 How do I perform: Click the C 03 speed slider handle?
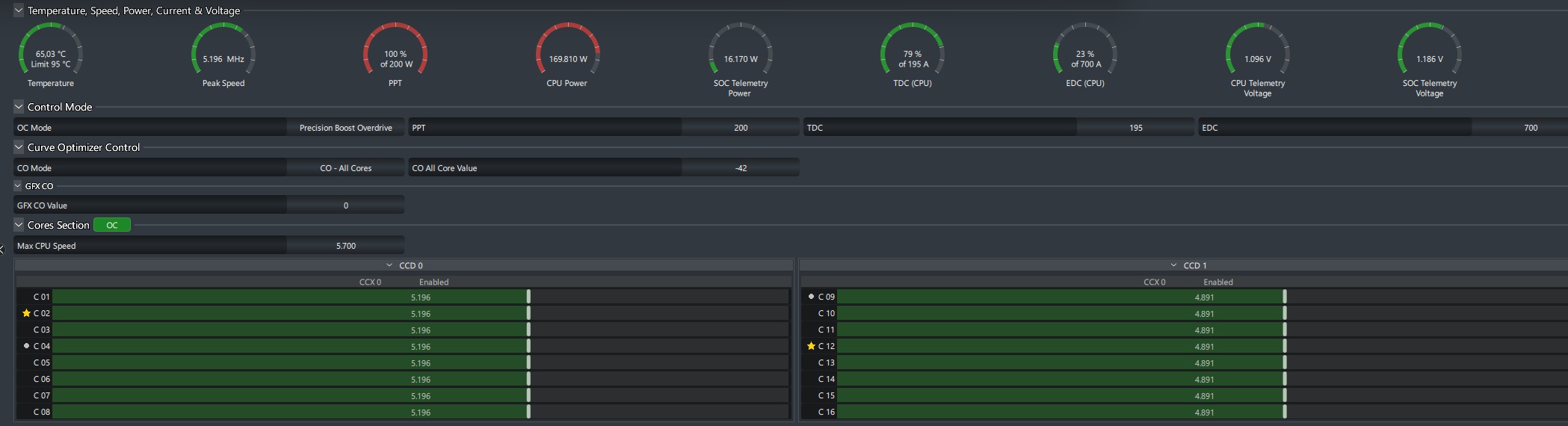click(528, 330)
